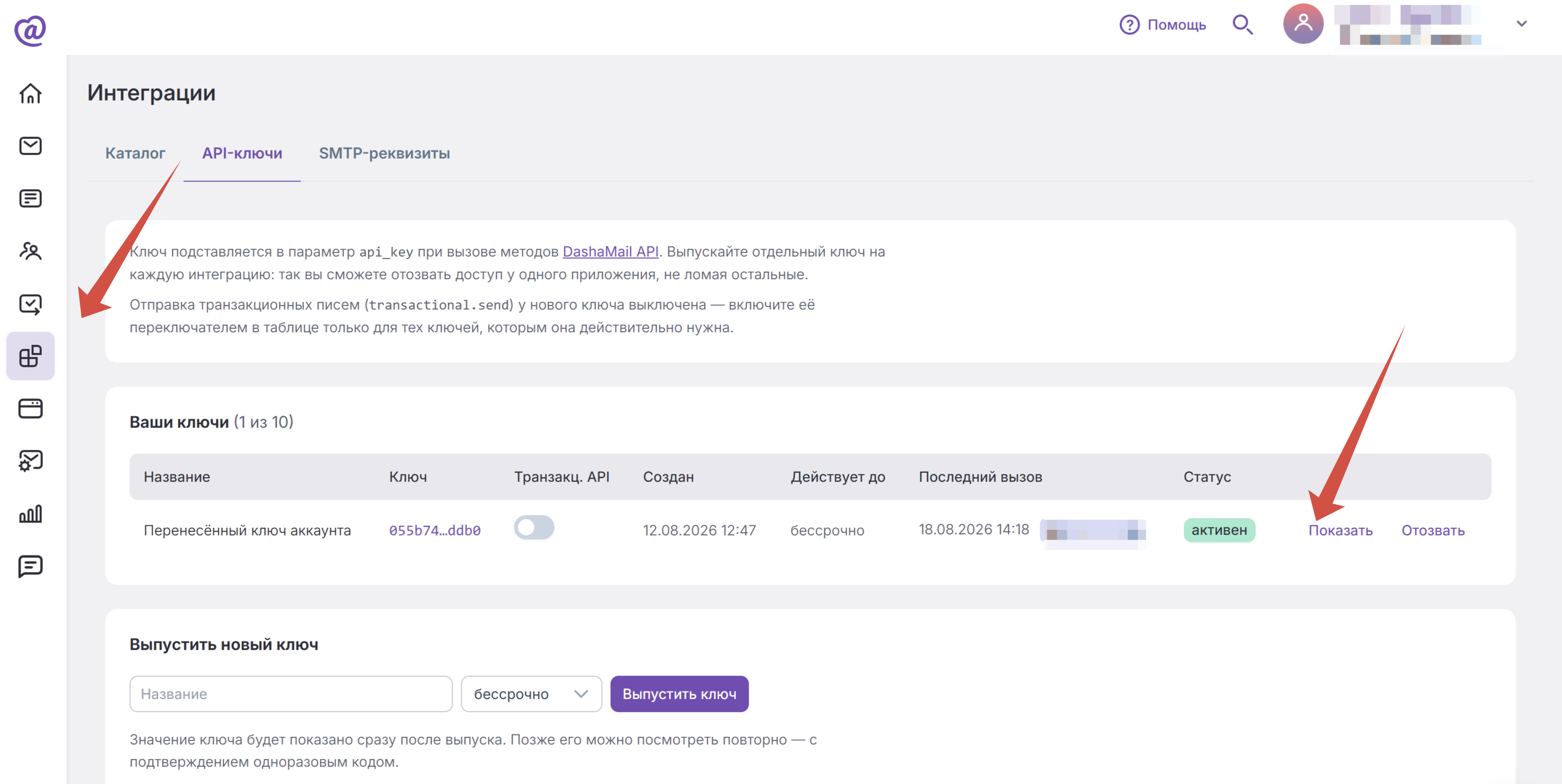The height and width of the screenshot is (784, 1562).
Task: Open the billing card icon
Action: (x=30, y=408)
